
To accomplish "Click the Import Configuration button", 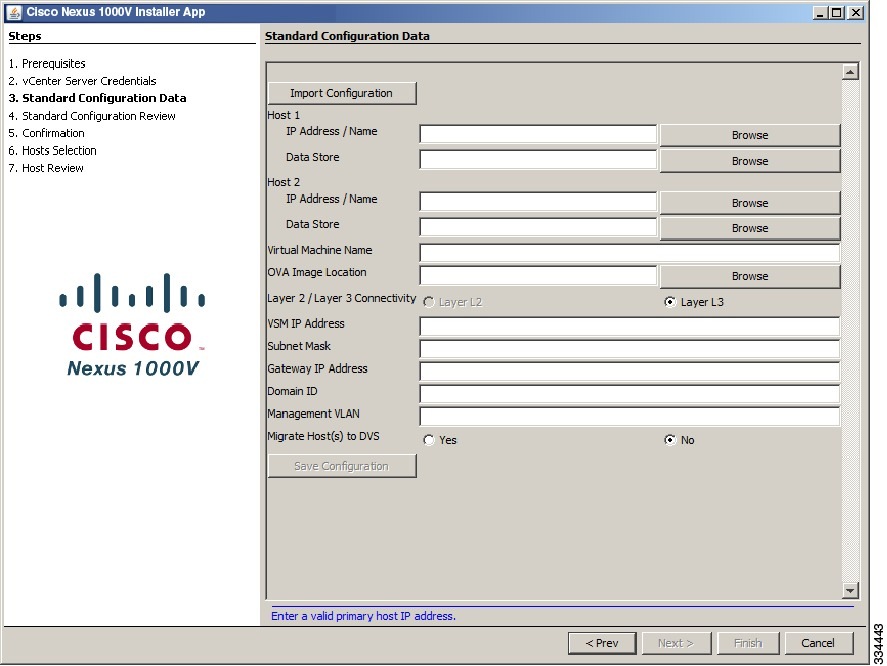I will [x=342, y=92].
